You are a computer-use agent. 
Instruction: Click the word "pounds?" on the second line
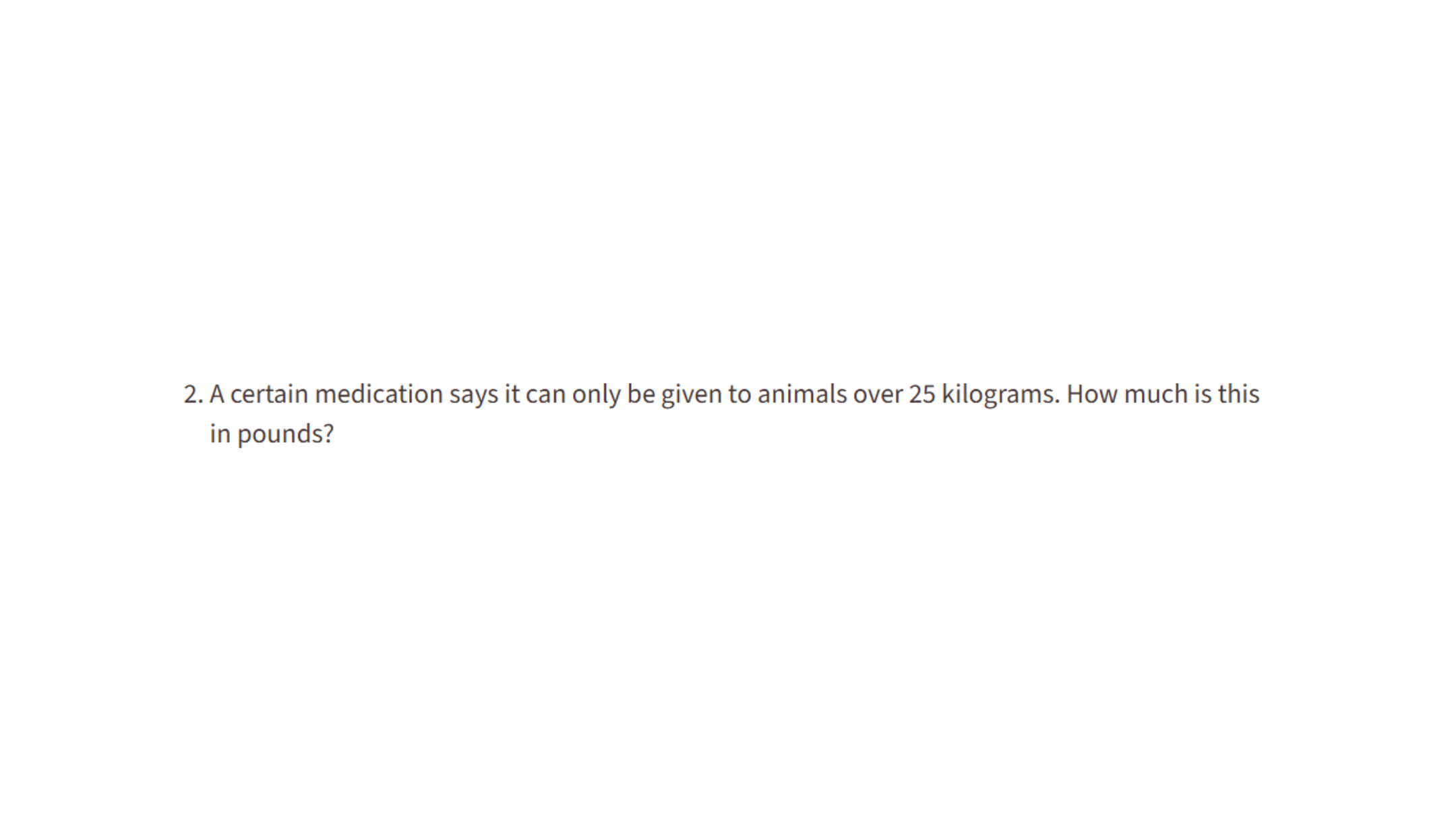[285, 434]
